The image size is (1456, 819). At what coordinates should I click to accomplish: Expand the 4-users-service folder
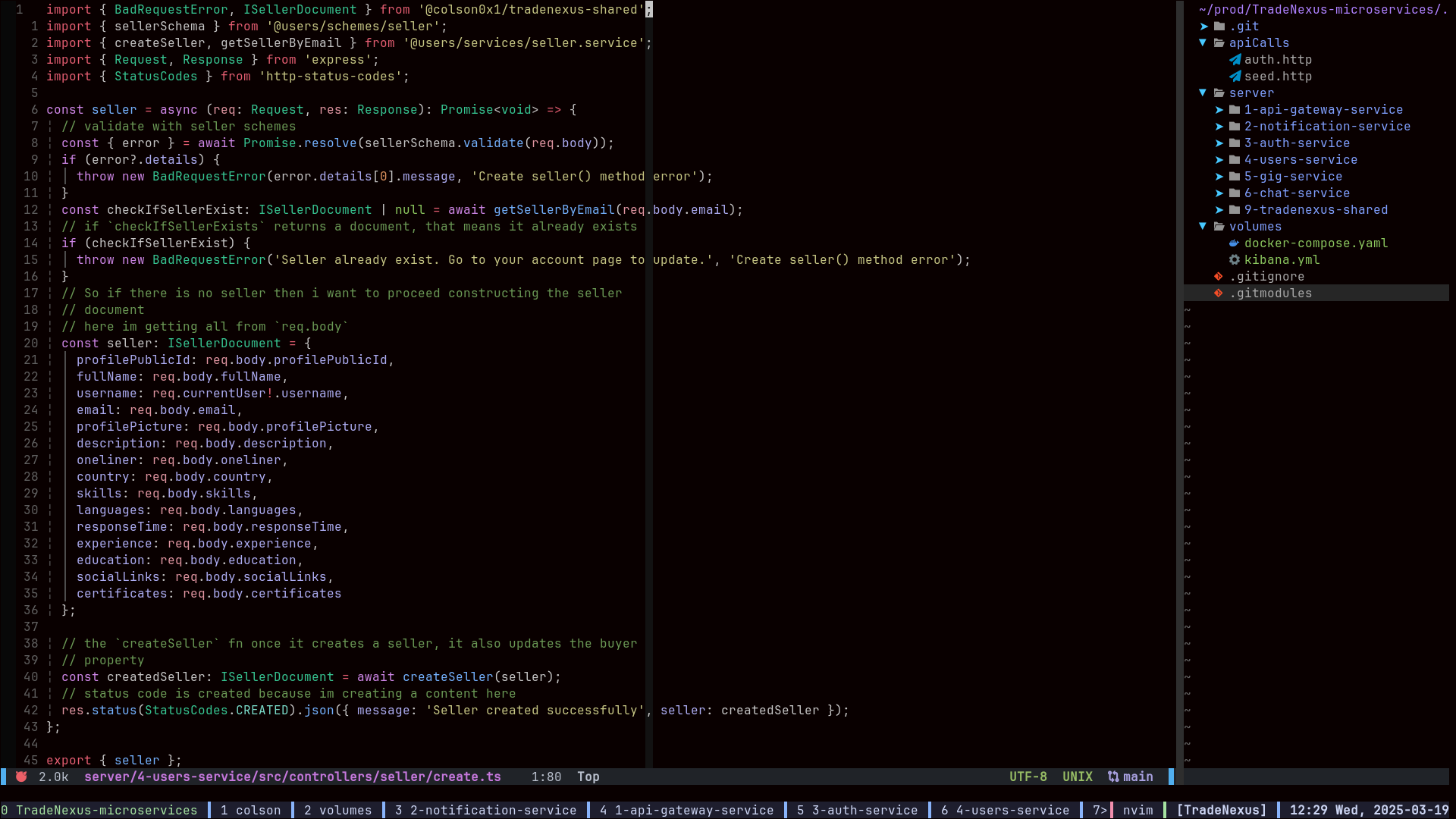point(1219,160)
